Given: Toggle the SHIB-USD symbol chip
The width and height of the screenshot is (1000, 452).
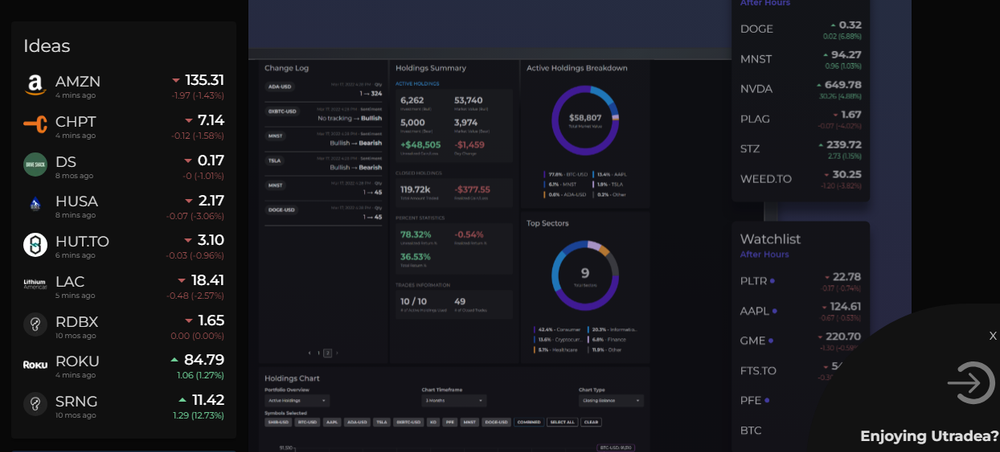Looking at the screenshot, I should pyautogui.click(x=279, y=422).
